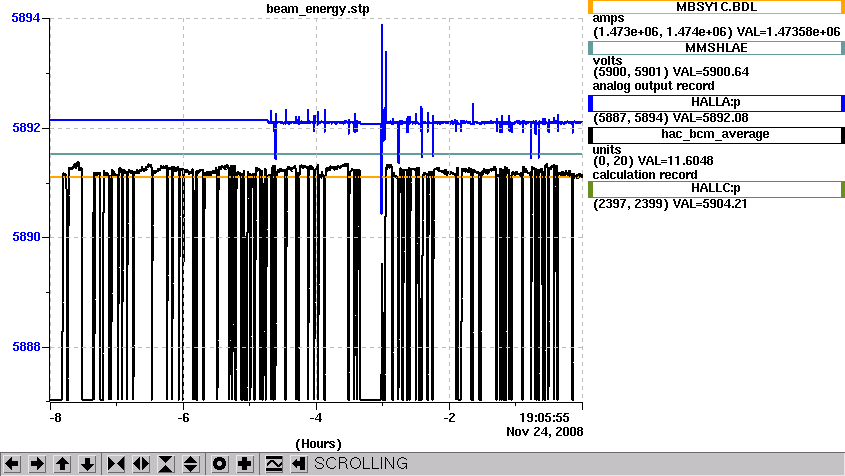
Task: Expand time axis with outward triangles icon
Action: point(141,464)
